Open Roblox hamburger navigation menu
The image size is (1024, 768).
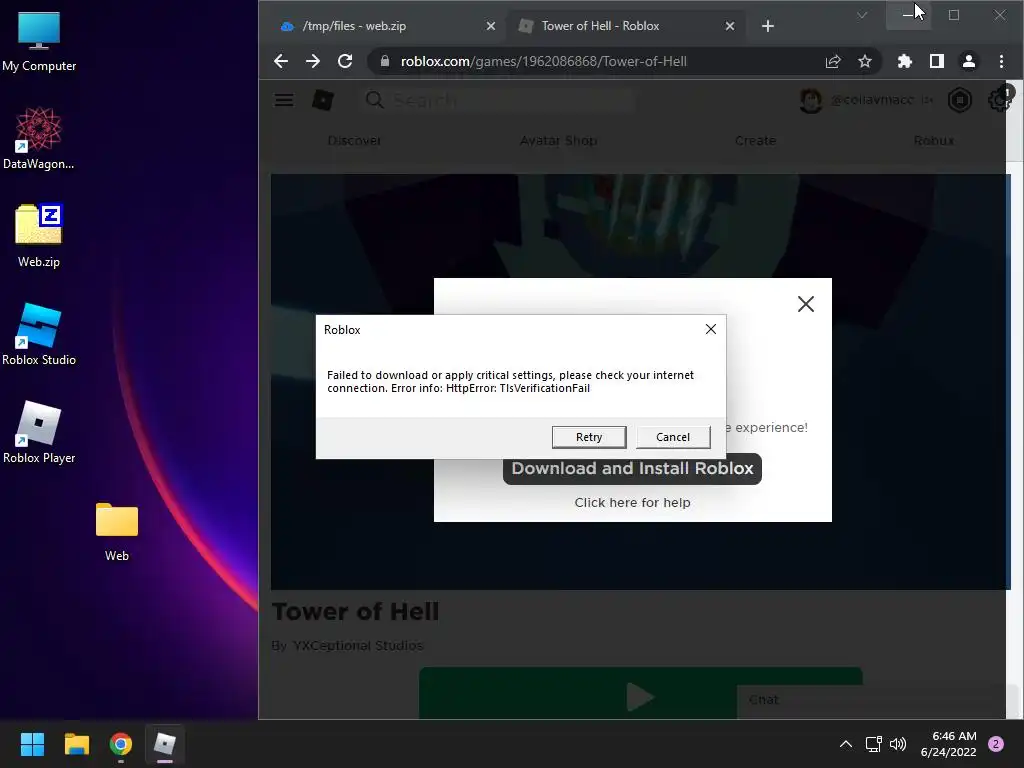click(283, 100)
